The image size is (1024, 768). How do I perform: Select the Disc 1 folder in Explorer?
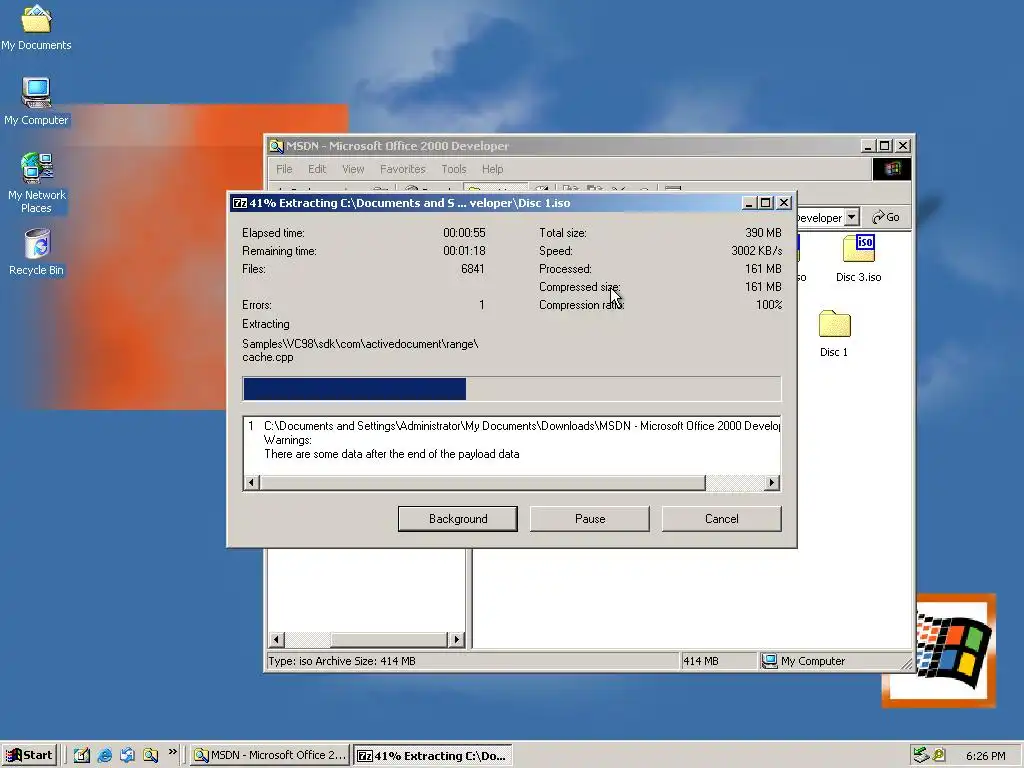point(834,334)
